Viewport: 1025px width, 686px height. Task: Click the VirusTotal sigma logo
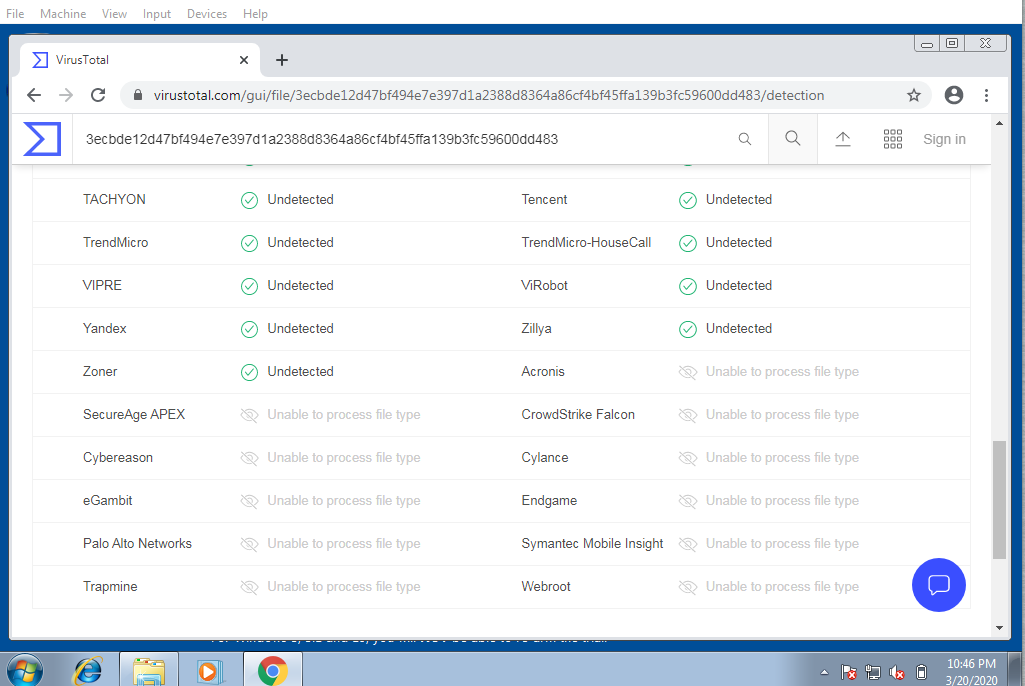(x=42, y=139)
